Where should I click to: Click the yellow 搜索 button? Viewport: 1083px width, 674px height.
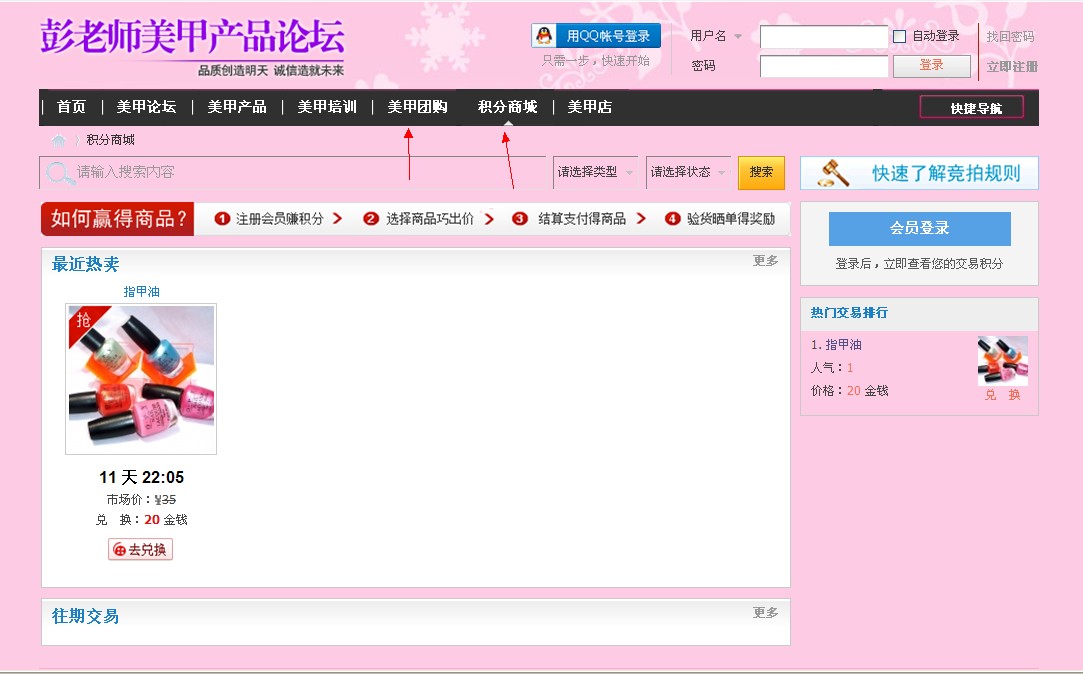point(761,172)
